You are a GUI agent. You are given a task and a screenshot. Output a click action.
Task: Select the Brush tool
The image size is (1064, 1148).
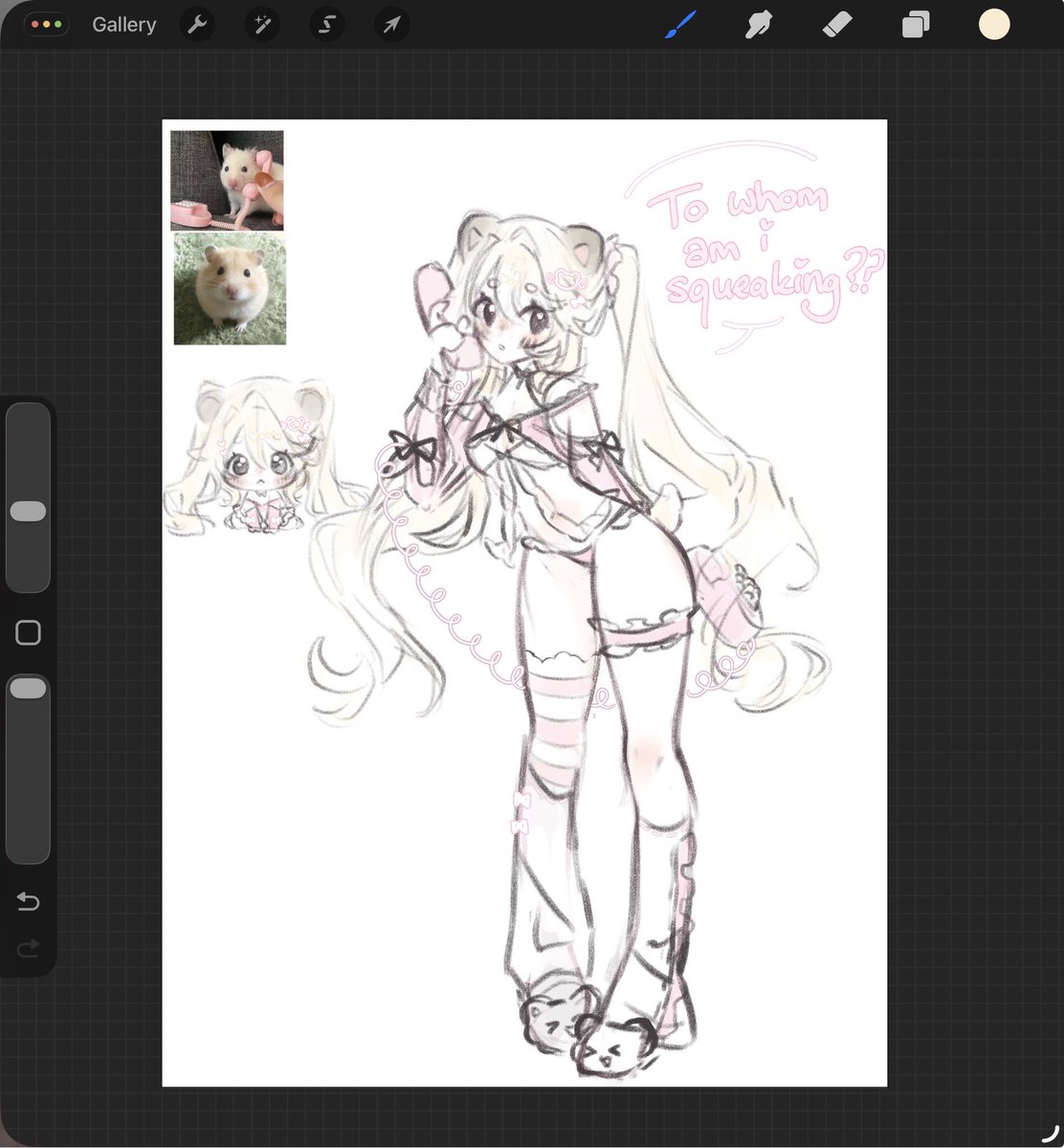(679, 24)
